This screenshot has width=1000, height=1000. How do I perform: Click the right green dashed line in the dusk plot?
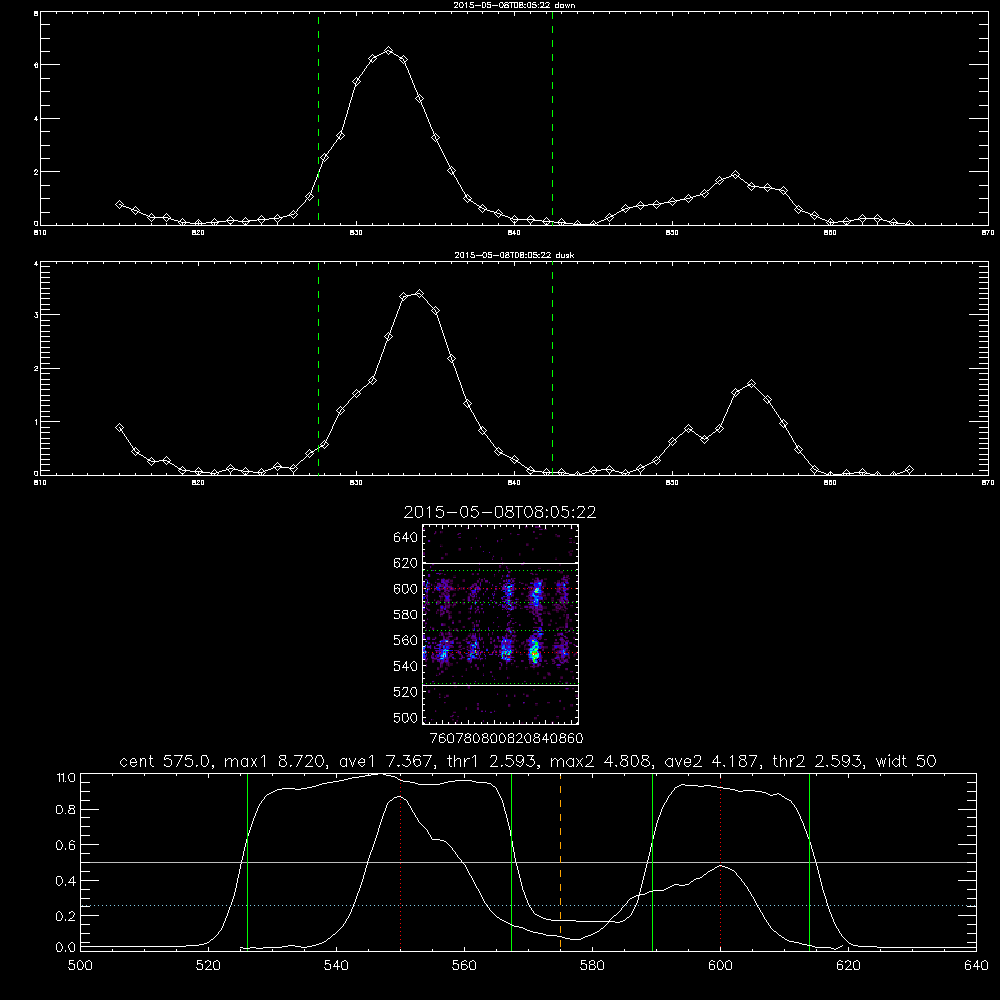click(x=552, y=368)
